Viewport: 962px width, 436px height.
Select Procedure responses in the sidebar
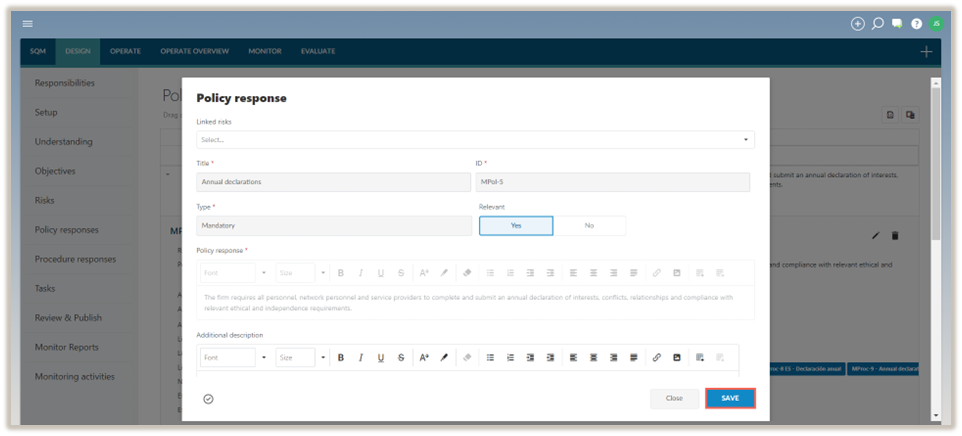coord(75,259)
